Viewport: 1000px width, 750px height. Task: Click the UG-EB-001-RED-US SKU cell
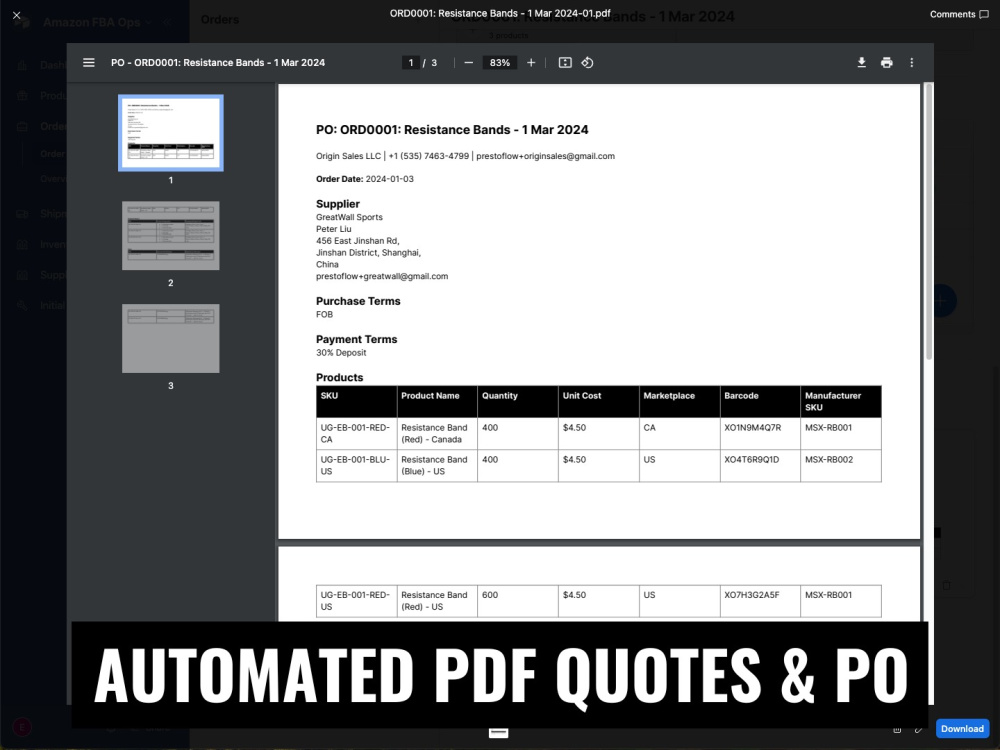357,601
